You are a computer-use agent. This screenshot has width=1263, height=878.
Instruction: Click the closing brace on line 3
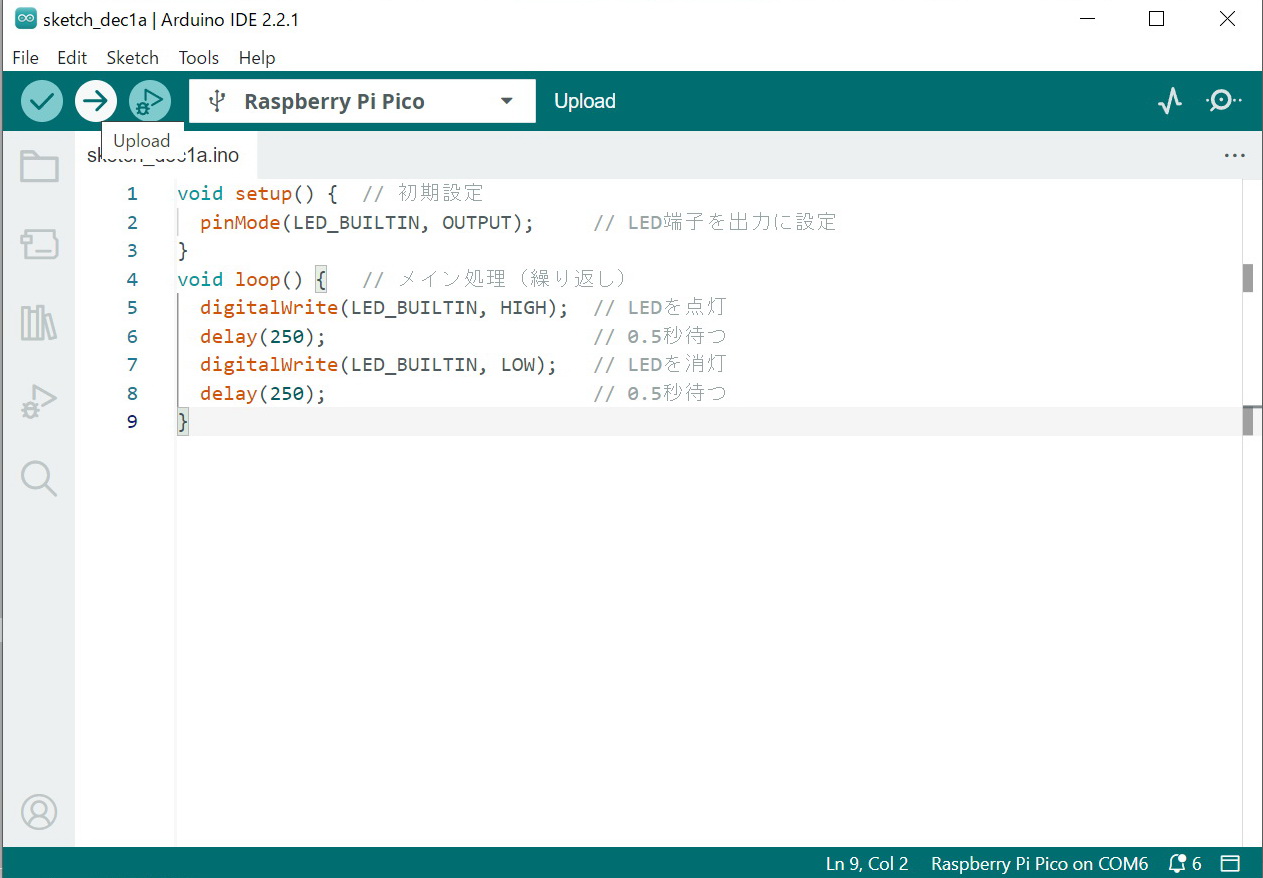pyautogui.click(x=183, y=250)
